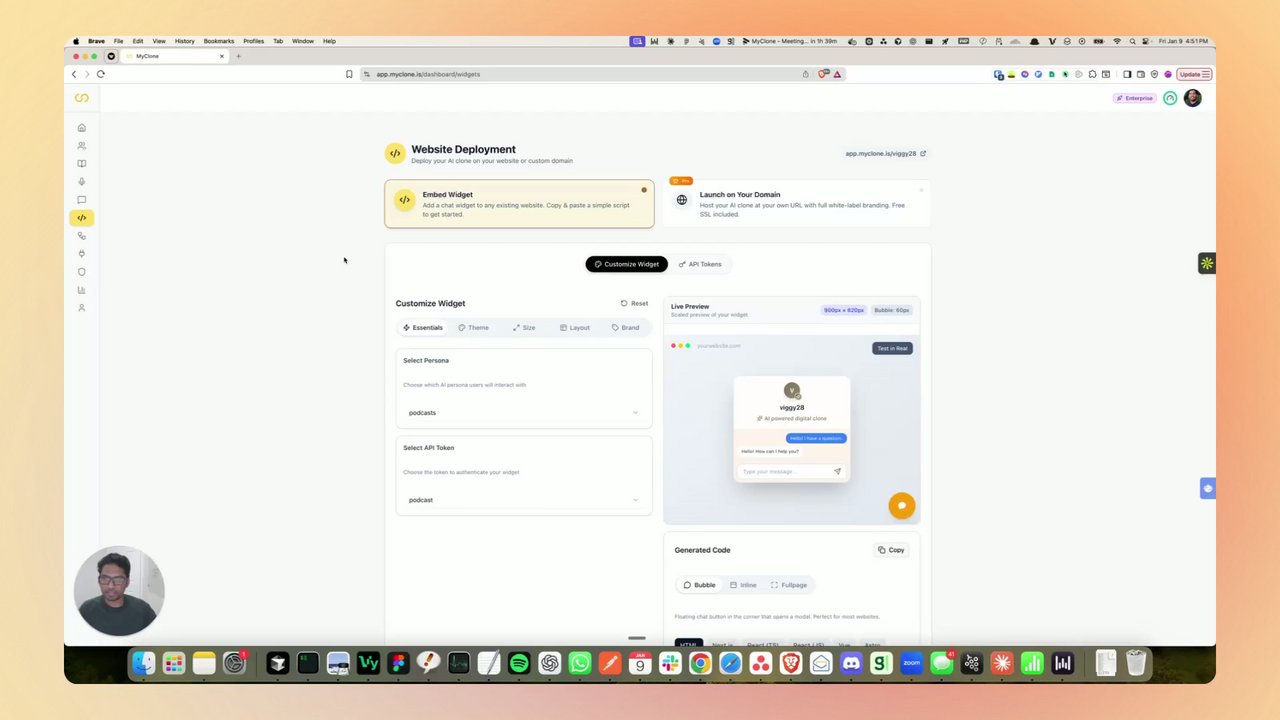1280x720 pixels.
Task: Switch to the Layout tab
Action: 575,328
